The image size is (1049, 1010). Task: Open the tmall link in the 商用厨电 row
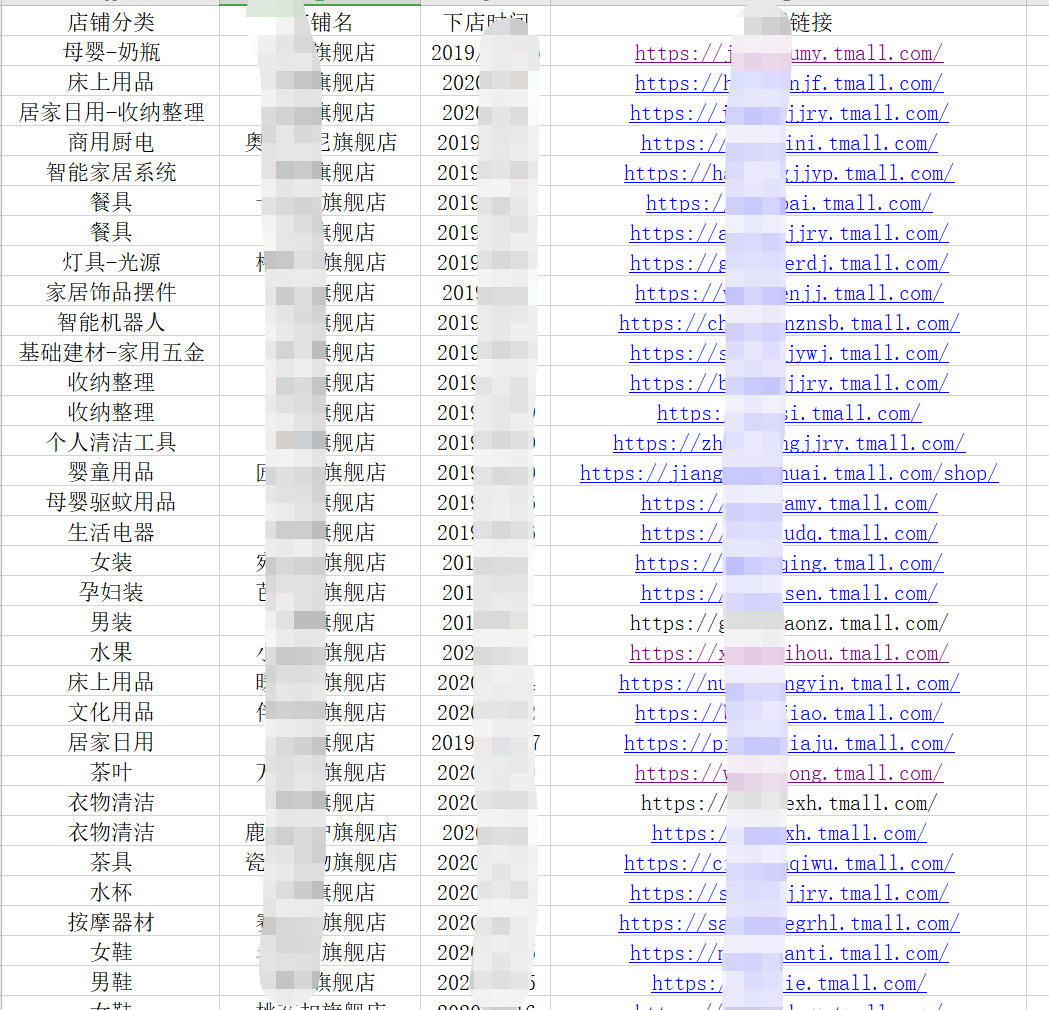pos(789,142)
